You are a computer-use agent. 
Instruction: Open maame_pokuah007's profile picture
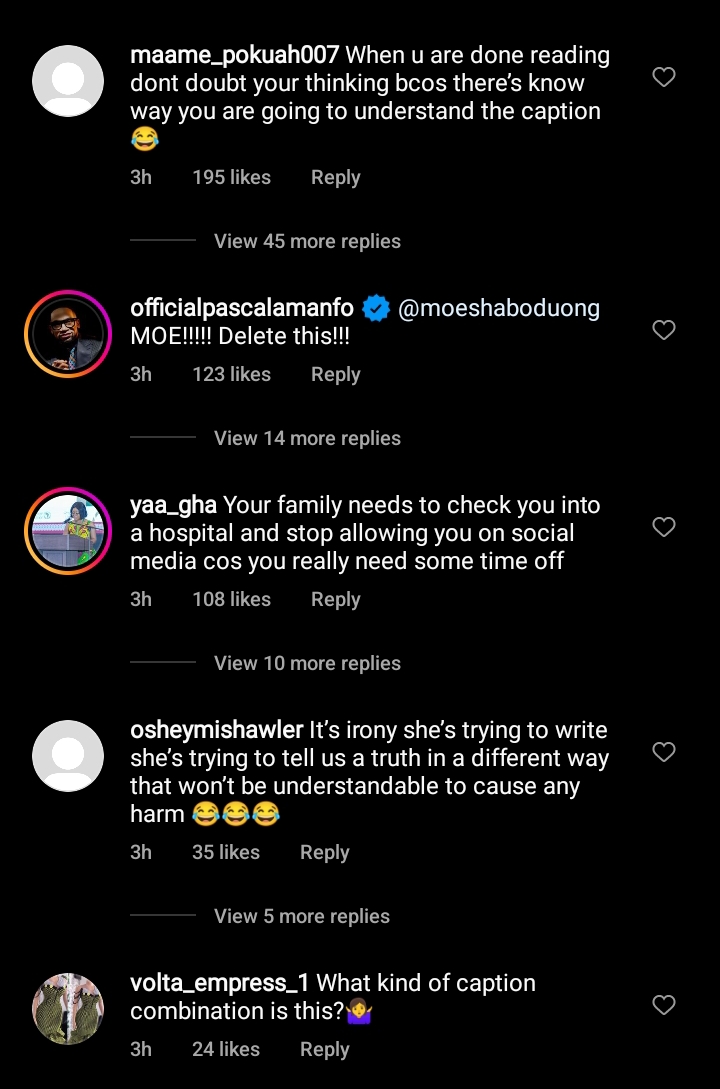[68, 81]
